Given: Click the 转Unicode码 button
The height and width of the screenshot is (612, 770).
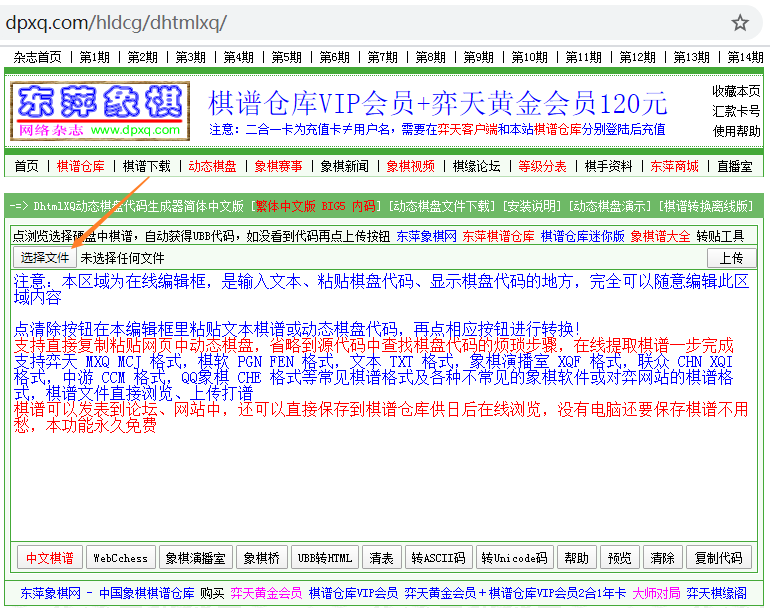Looking at the screenshot, I should click(x=515, y=558).
